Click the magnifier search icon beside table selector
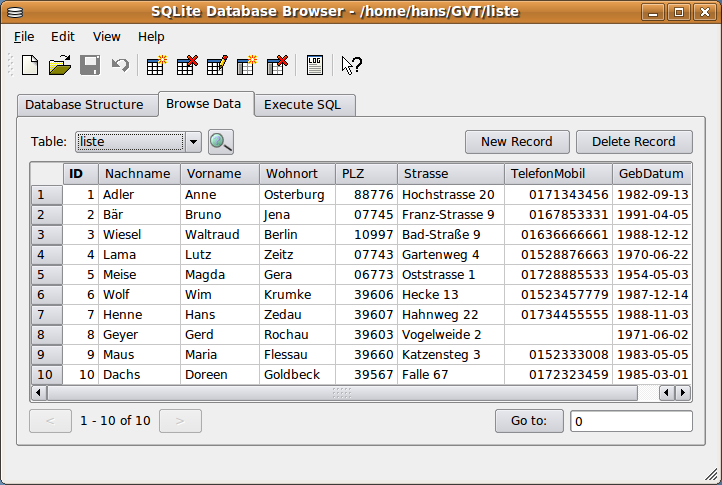The width and height of the screenshot is (722, 485). click(x=220, y=142)
